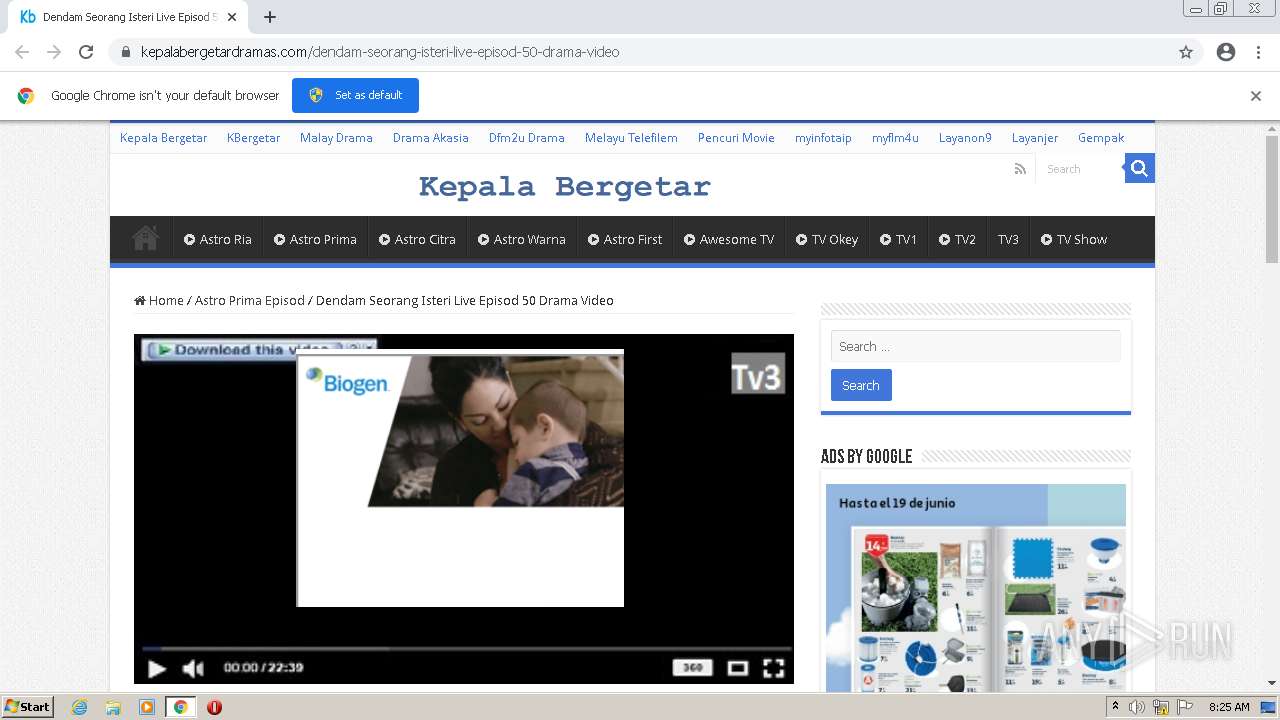Open the TV2 menu

coord(957,239)
